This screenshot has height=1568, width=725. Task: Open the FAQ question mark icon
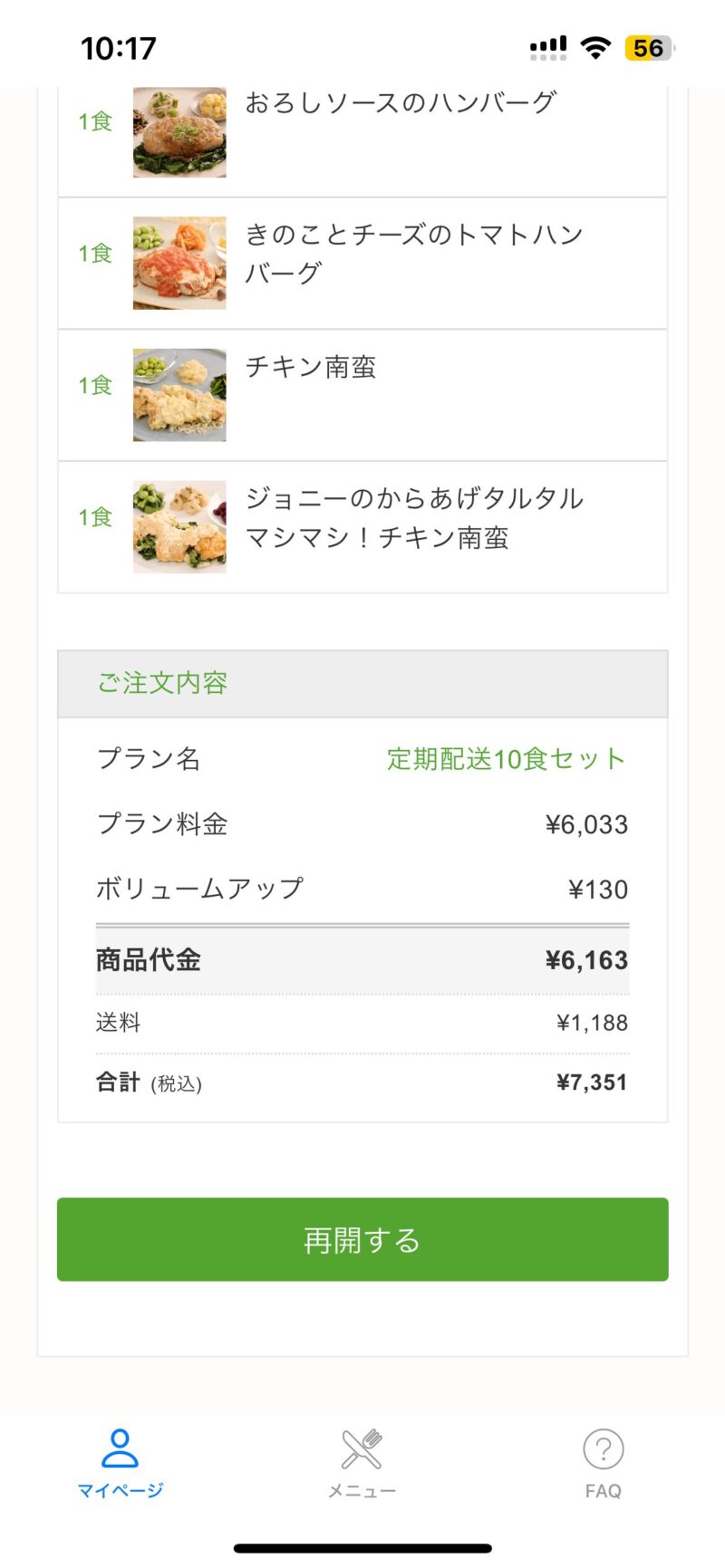point(603,1448)
